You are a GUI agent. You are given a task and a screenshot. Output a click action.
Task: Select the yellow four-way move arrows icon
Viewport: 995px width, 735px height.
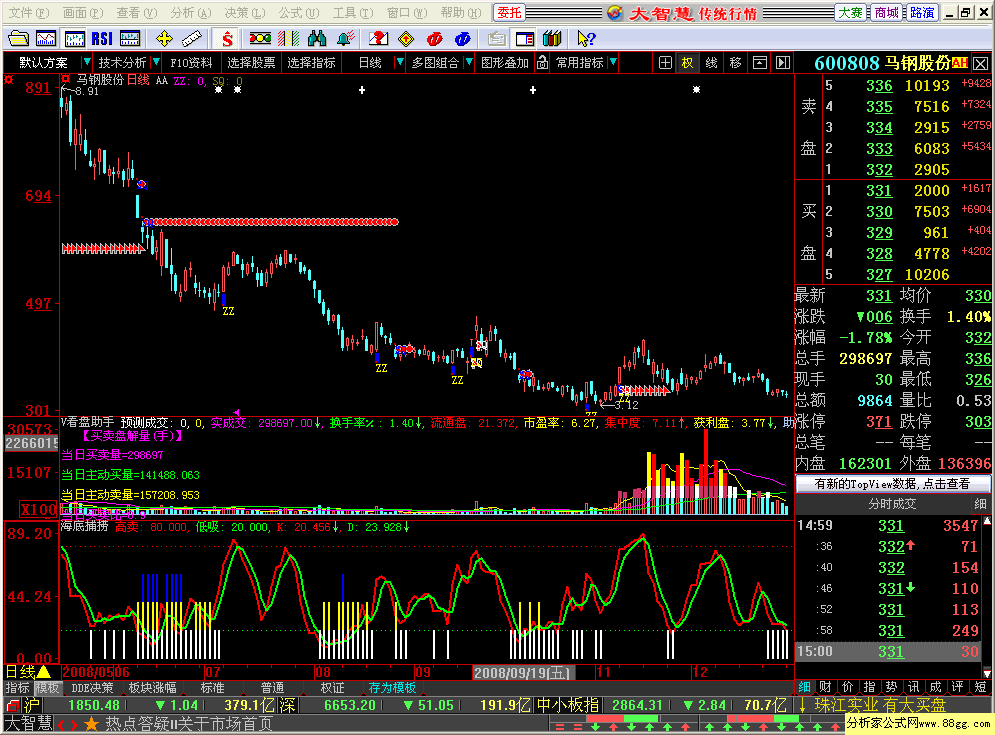pyautogui.click(x=164, y=39)
